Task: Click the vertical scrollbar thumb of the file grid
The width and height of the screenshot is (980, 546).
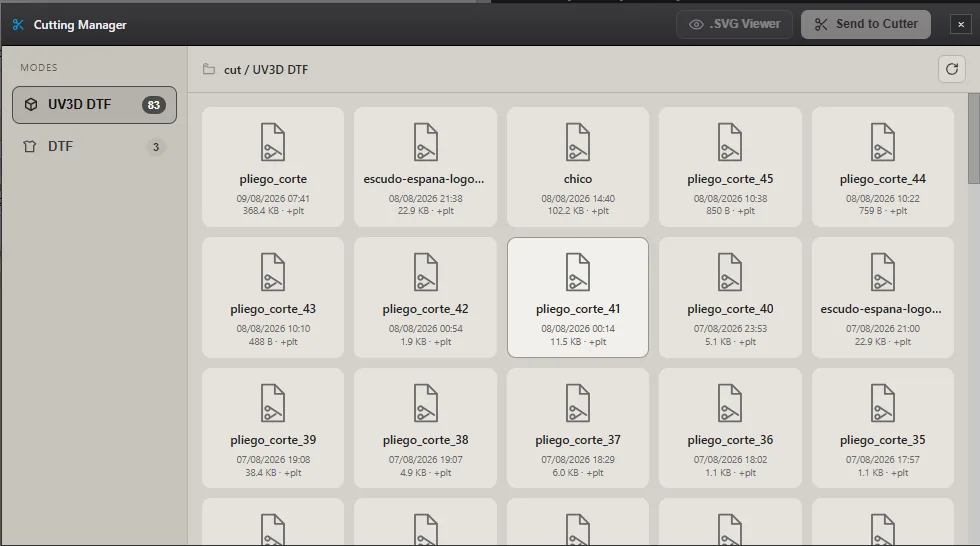Action: click(x=973, y=139)
